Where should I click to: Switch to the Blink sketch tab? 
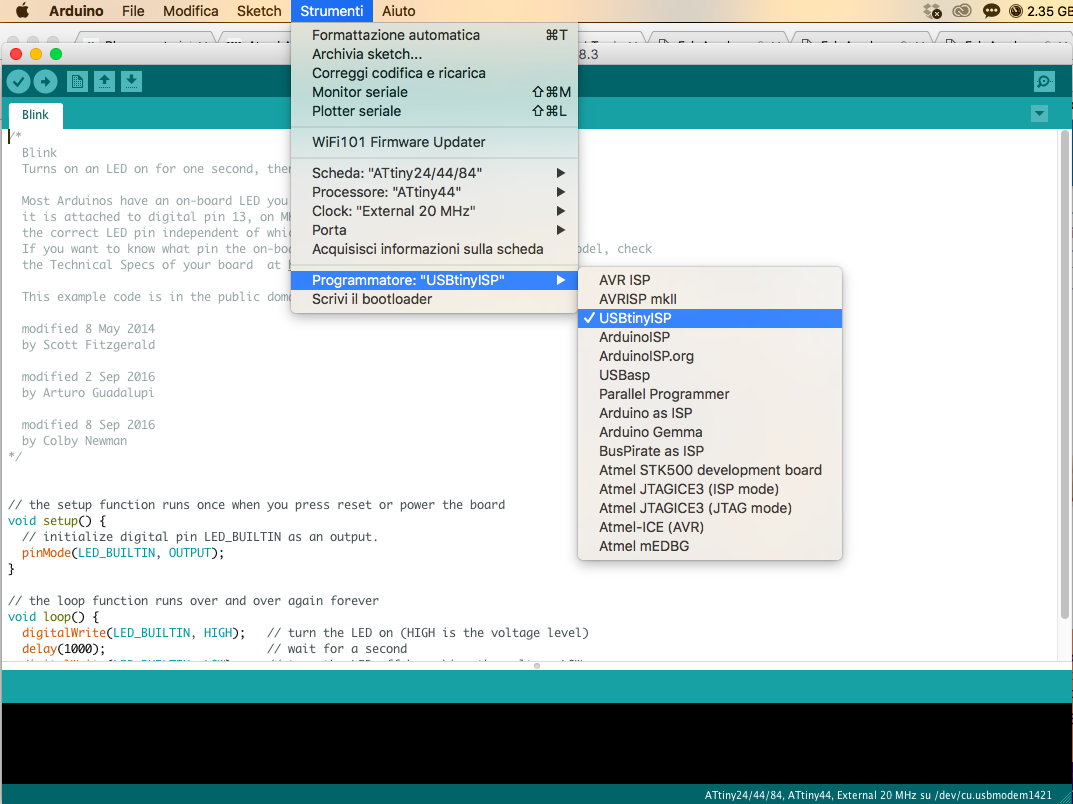tap(36, 115)
